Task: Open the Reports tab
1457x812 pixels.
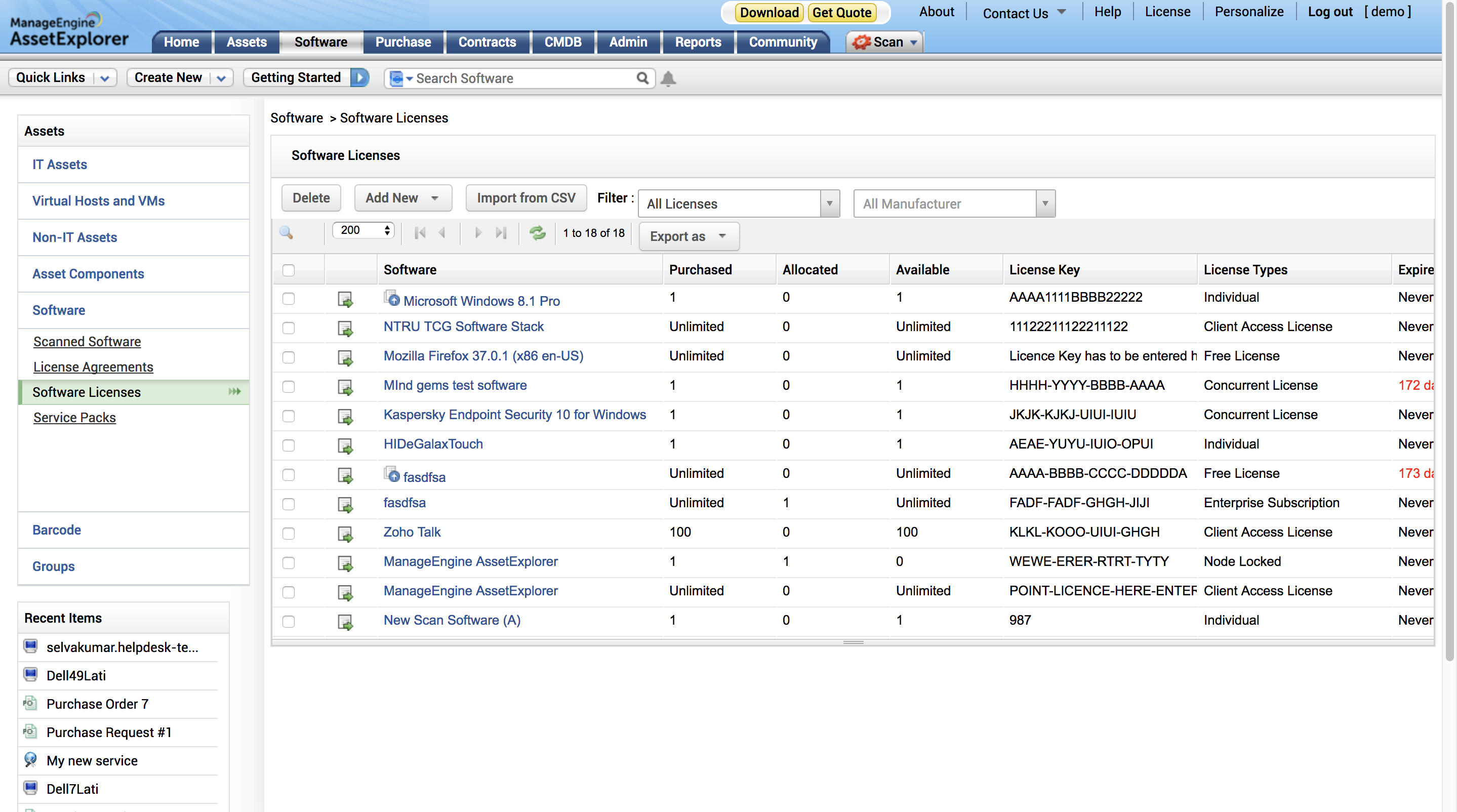Action: (698, 42)
